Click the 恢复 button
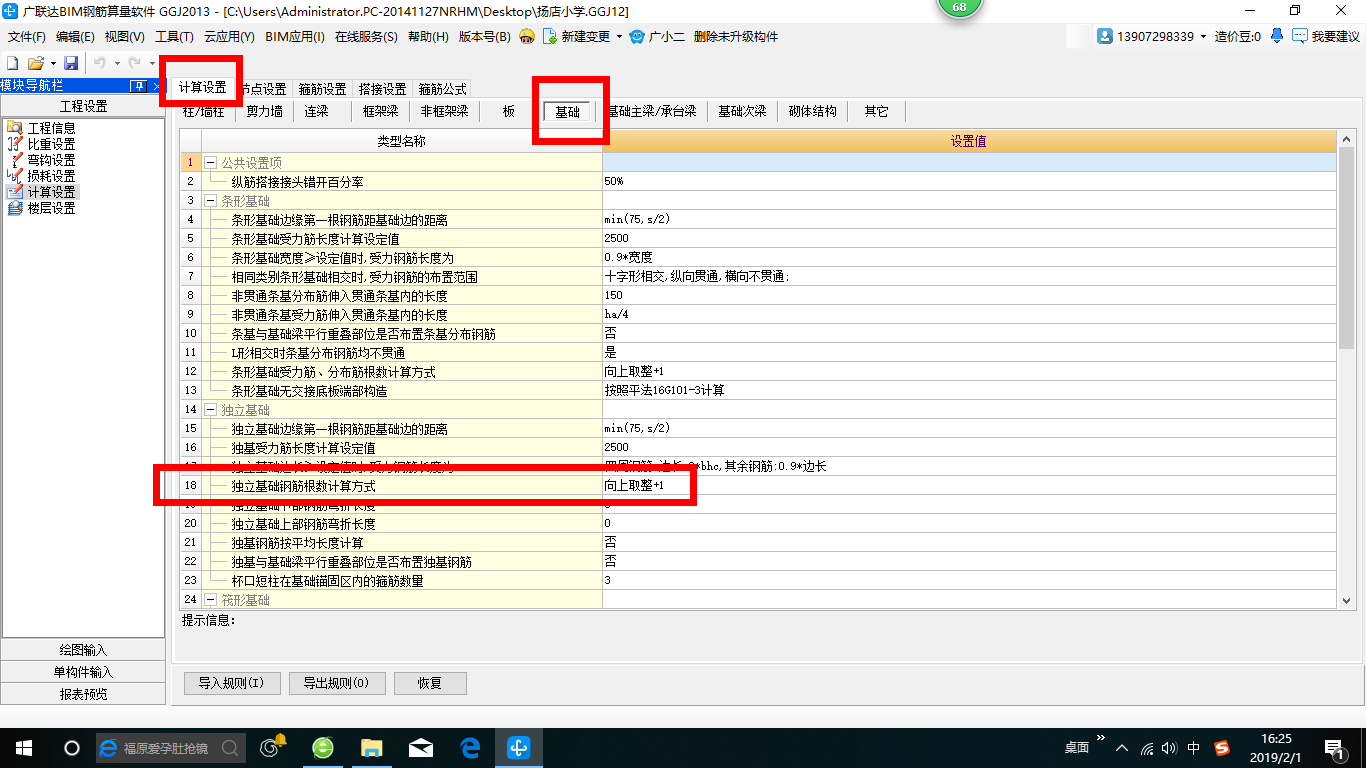The width and height of the screenshot is (1366, 768). pos(430,684)
